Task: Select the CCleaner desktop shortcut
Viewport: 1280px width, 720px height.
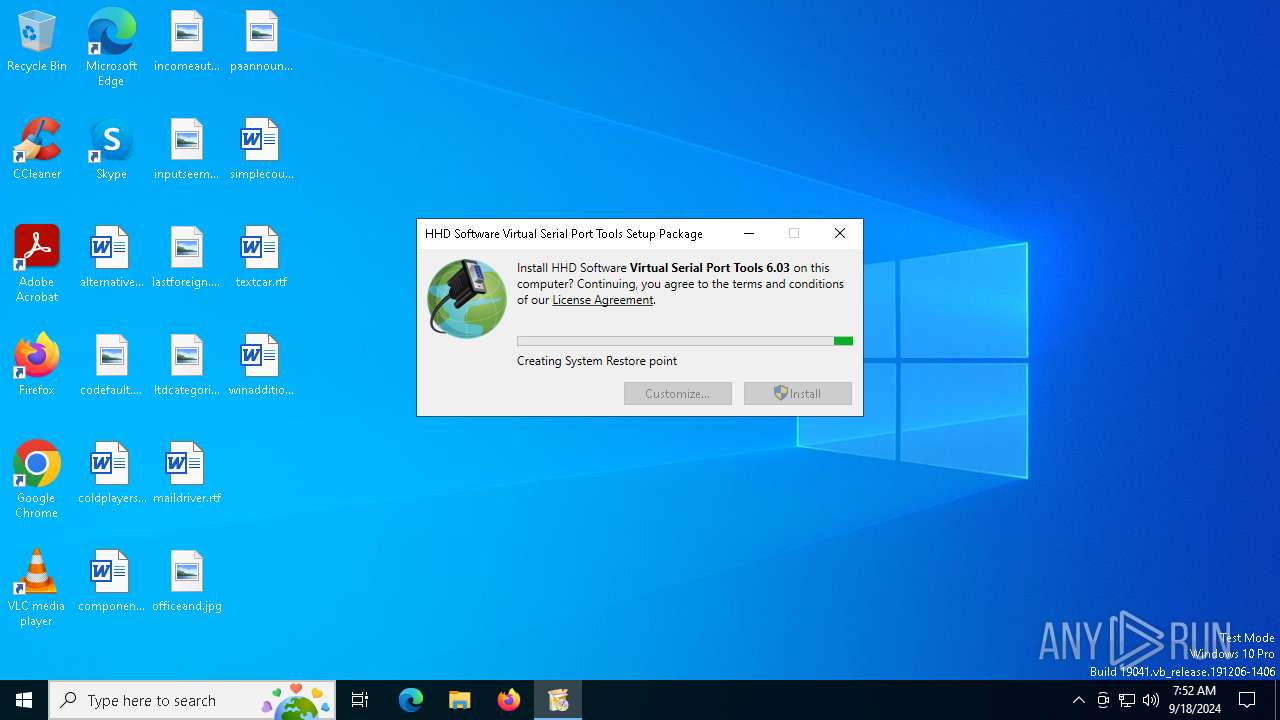Action: click(x=37, y=150)
